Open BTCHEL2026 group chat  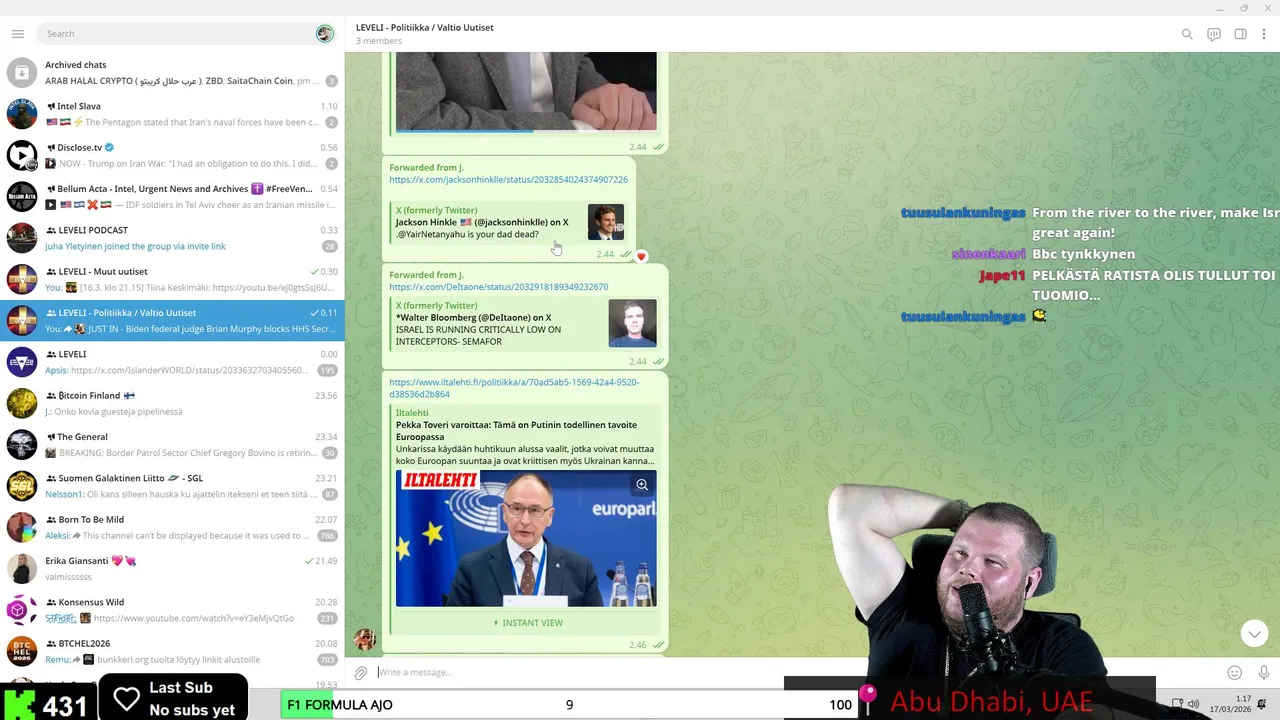click(172, 651)
